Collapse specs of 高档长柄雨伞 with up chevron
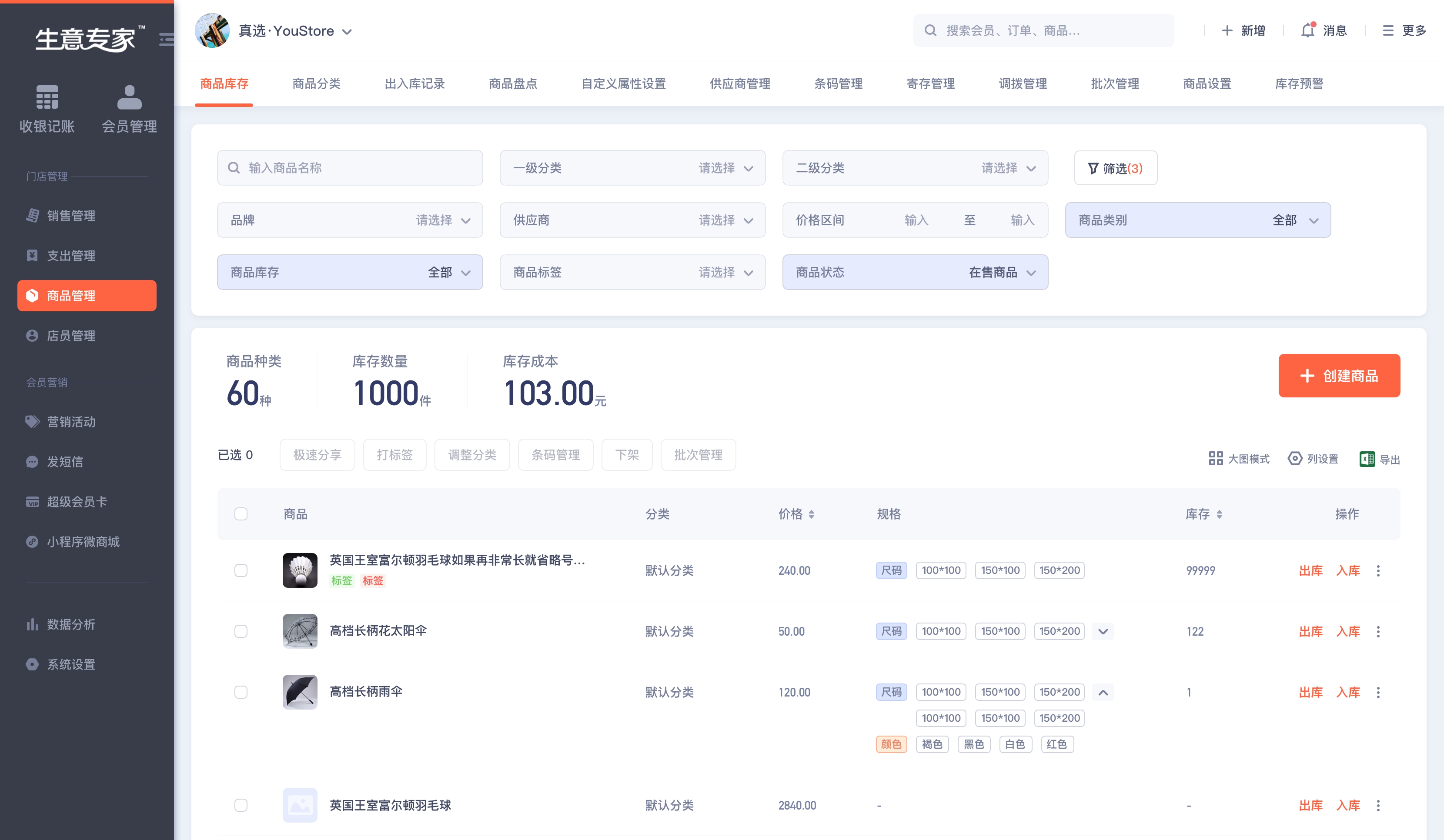 pyautogui.click(x=1103, y=692)
